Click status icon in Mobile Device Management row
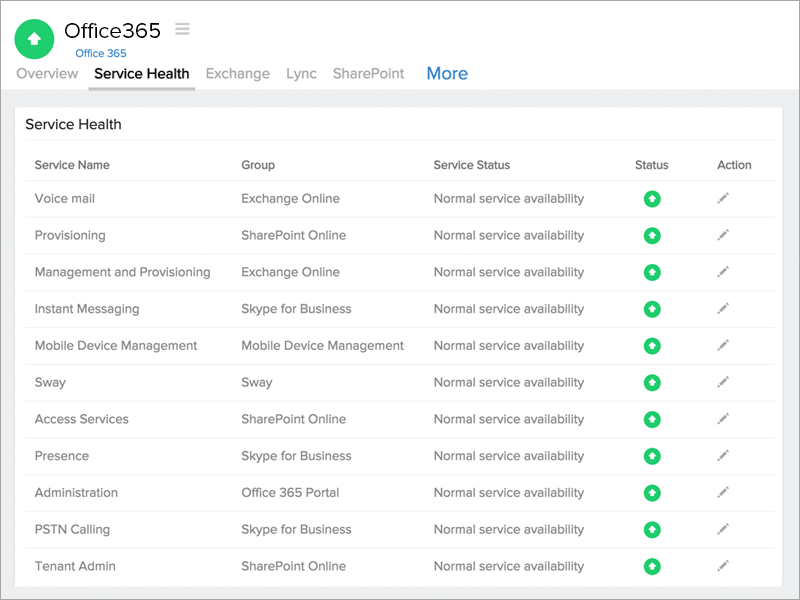Screen dimensions: 800x600 click(x=652, y=346)
